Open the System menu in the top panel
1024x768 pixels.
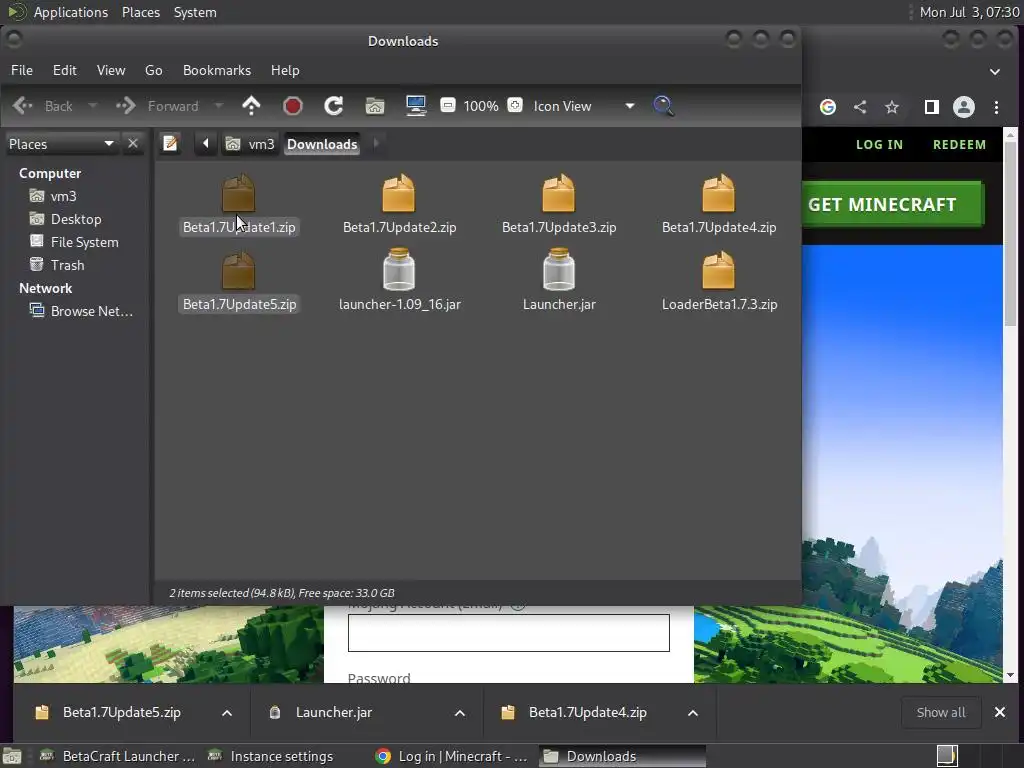(x=195, y=12)
